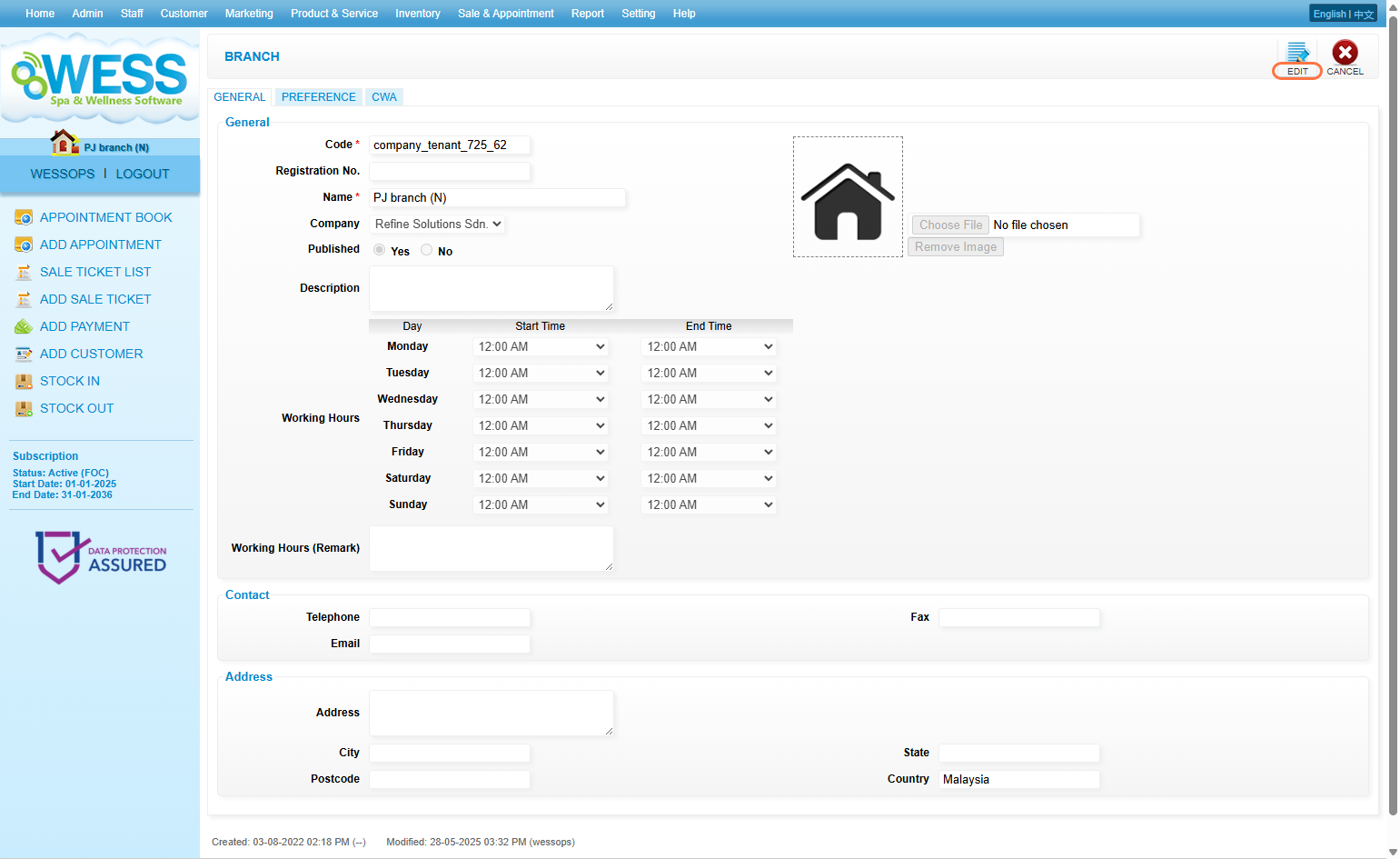The width and height of the screenshot is (1400, 859).
Task: Click the Telephone input field
Action: 450,618
